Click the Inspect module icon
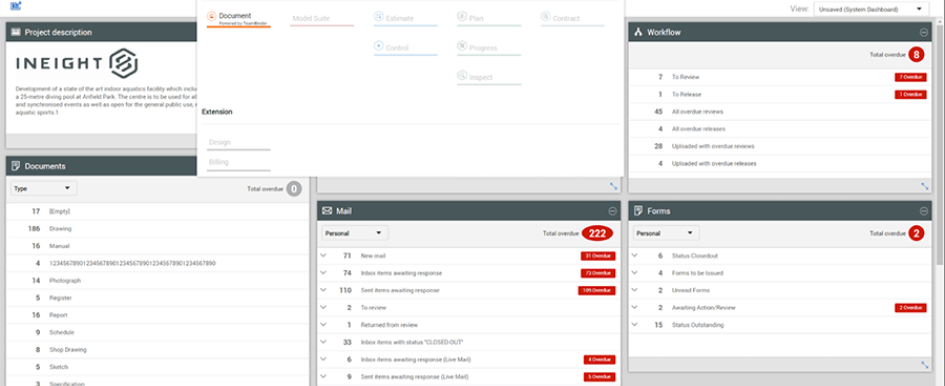The image size is (945, 386). point(462,75)
